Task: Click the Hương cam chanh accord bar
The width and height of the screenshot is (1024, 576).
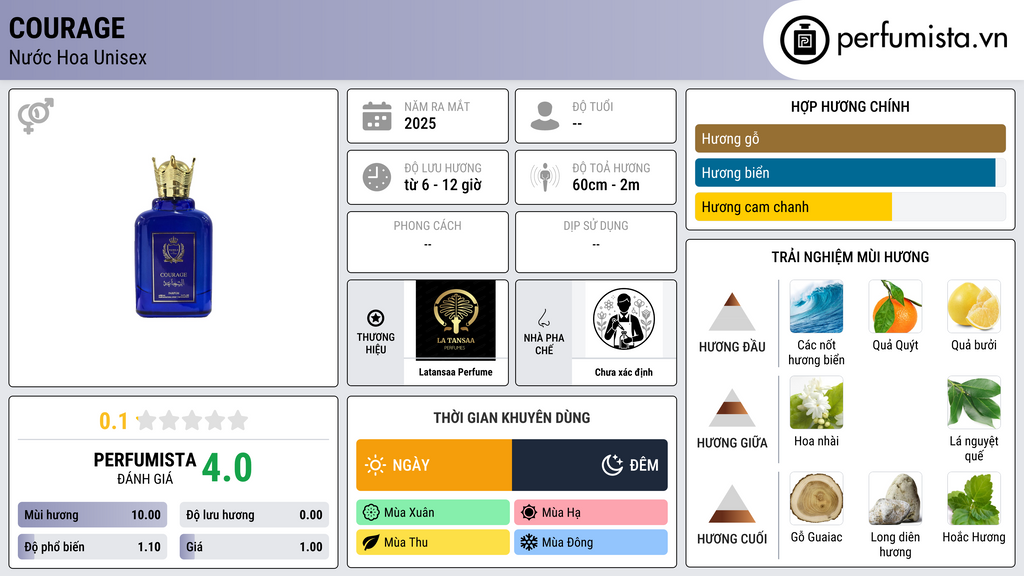Action: point(850,206)
